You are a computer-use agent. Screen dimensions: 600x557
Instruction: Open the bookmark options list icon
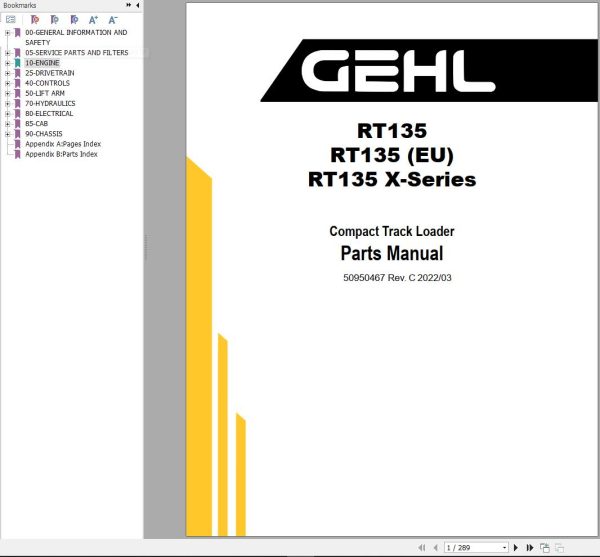(x=11, y=19)
